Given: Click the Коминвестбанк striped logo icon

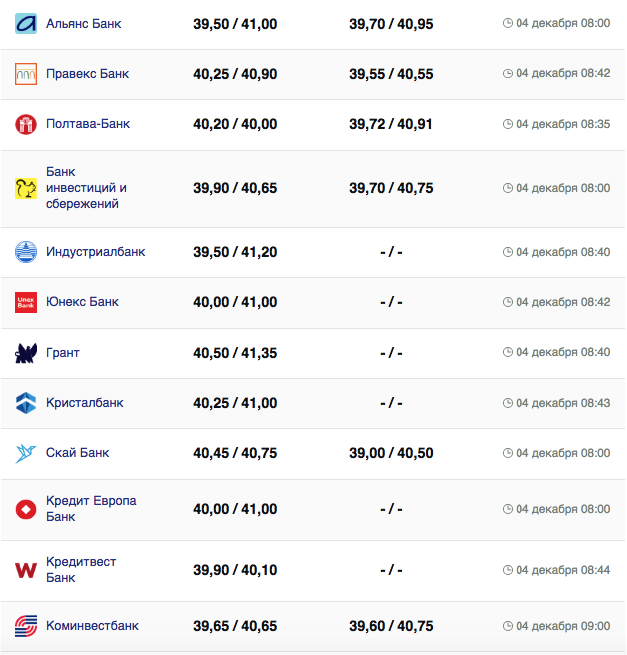Looking at the screenshot, I should click(x=26, y=626).
